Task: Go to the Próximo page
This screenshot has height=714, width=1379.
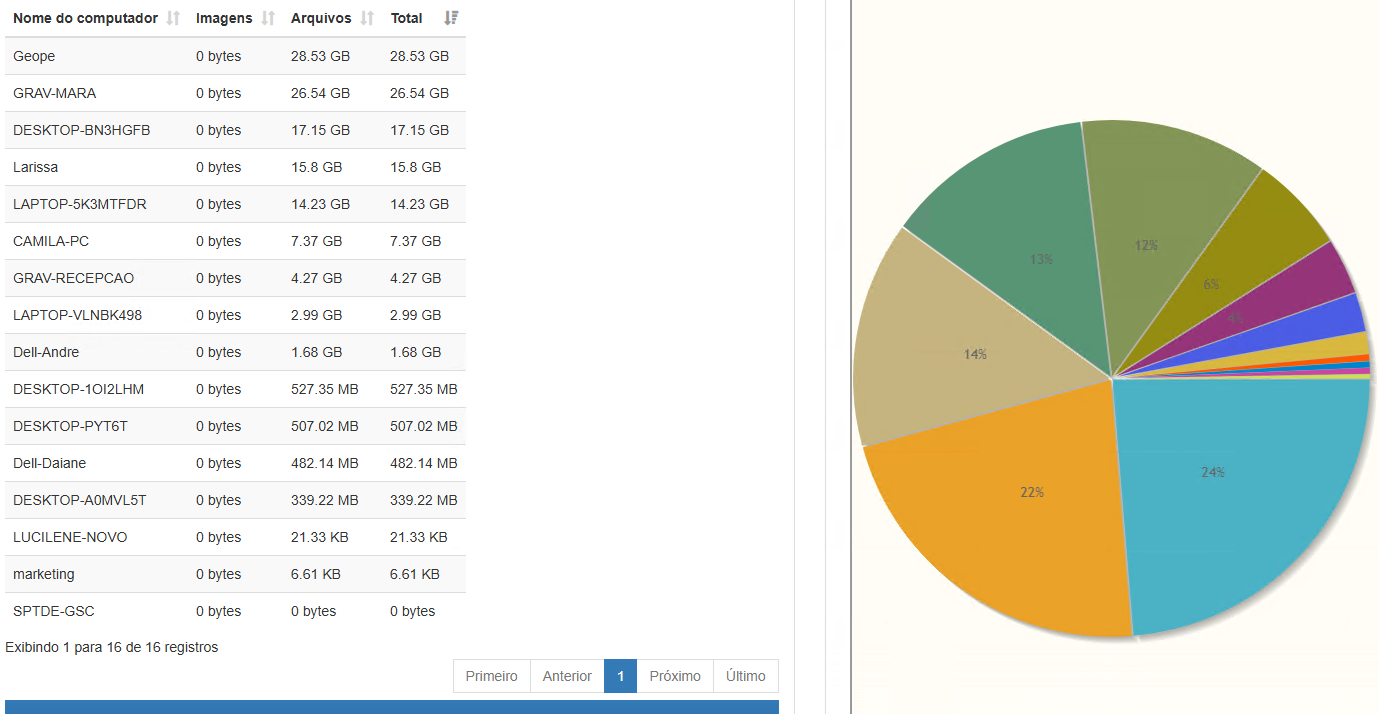Action: coord(675,676)
